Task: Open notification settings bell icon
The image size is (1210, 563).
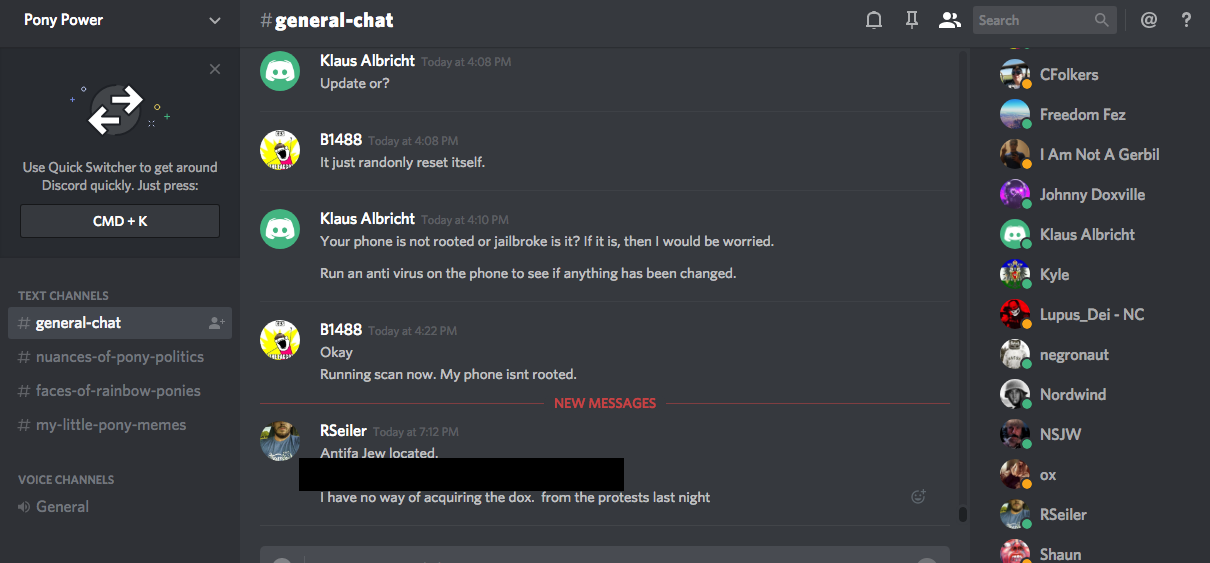Action: [874, 20]
